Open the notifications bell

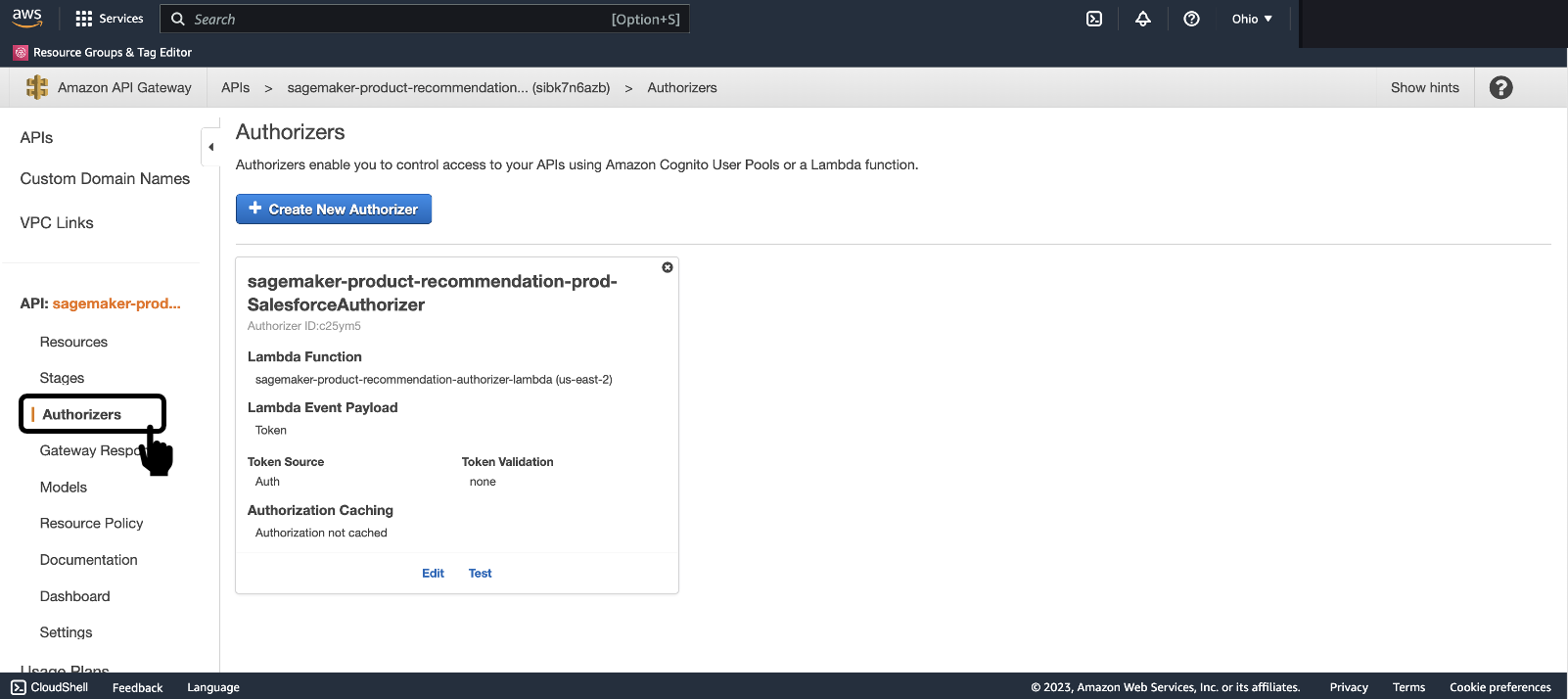[x=1142, y=19]
